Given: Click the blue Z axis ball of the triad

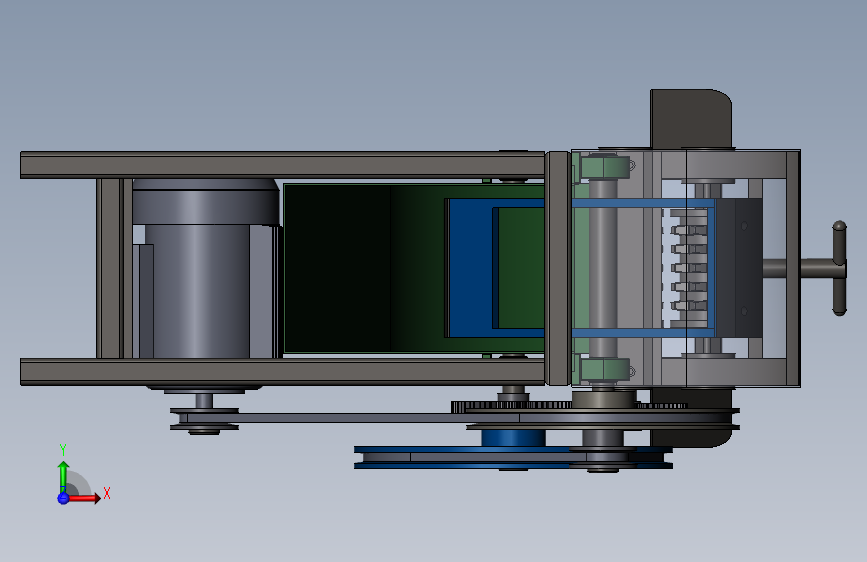Looking at the screenshot, I should point(63,498).
